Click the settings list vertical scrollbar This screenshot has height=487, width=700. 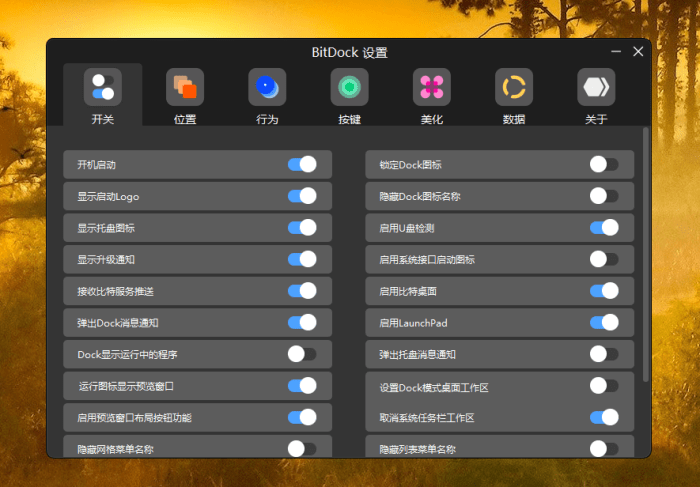[x=646, y=254]
